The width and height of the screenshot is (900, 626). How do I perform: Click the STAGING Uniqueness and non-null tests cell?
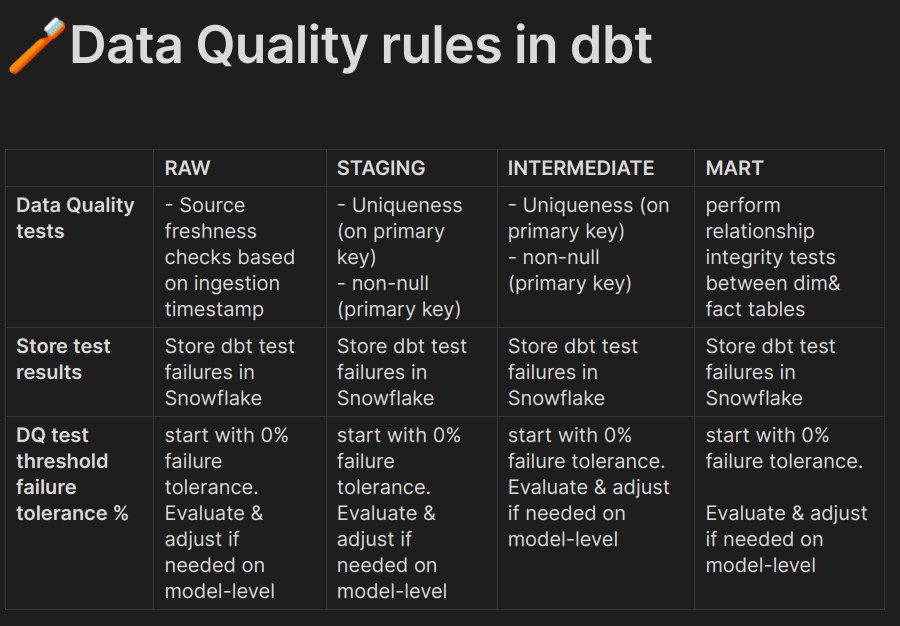click(x=412, y=257)
